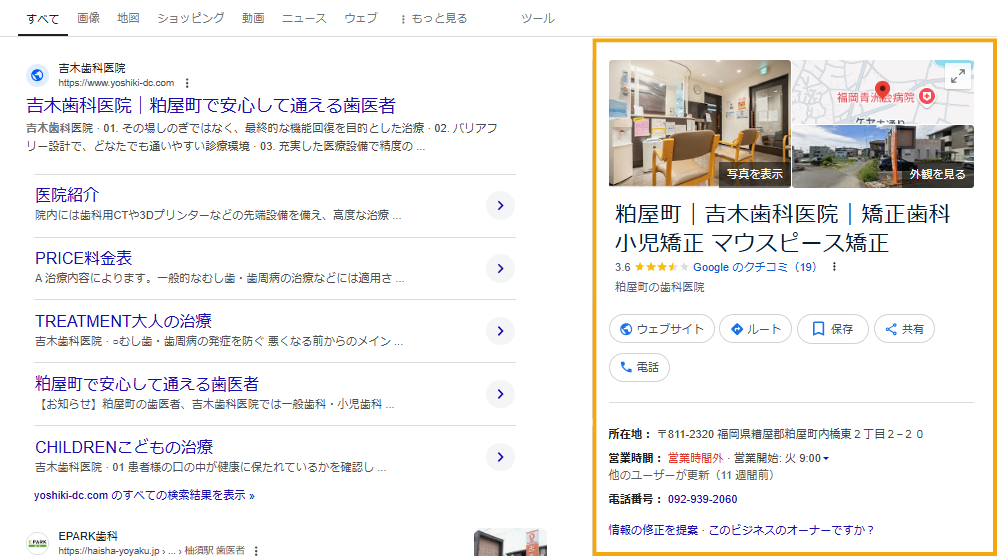Click the EPARK歯科 site favicon
This screenshot has height=556, width=997.
(37, 543)
